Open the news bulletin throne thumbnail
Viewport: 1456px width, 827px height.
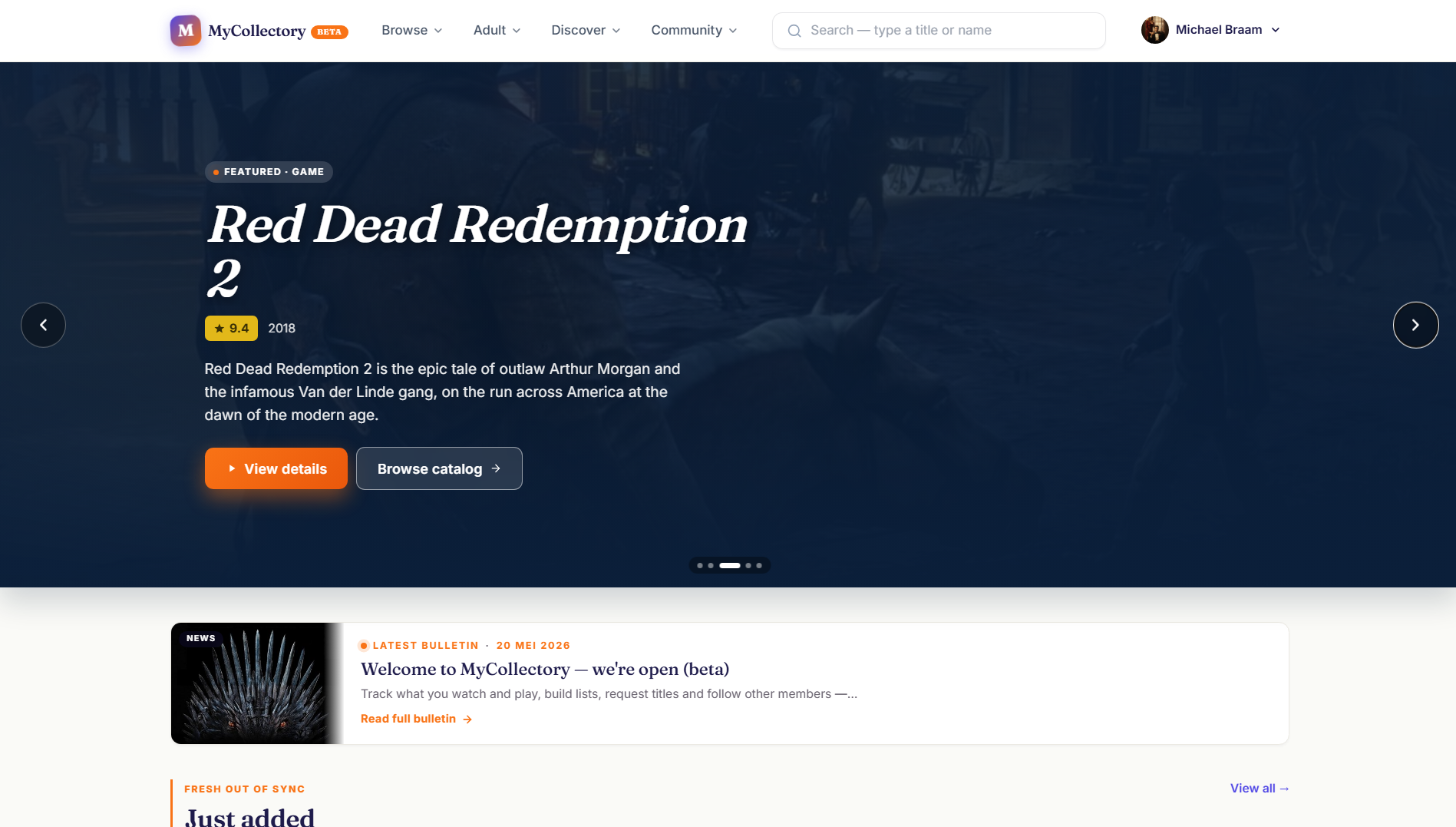tap(257, 683)
